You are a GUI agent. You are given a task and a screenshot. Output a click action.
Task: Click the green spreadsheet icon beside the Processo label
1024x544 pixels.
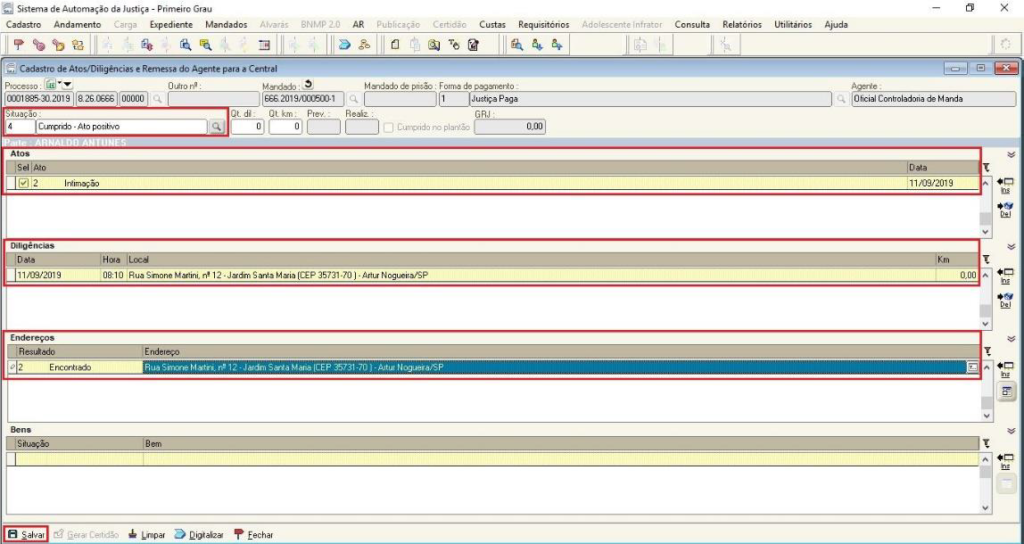(x=50, y=85)
